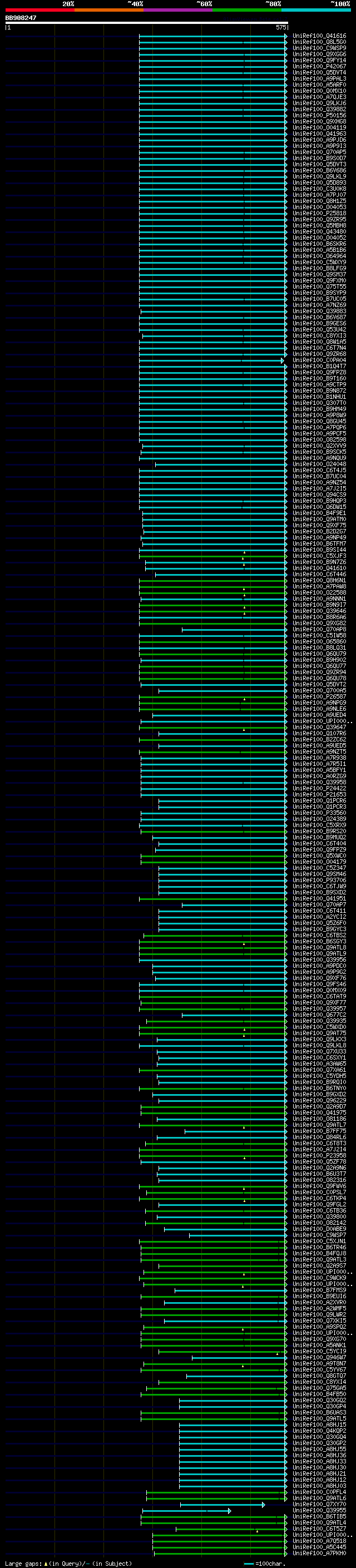This screenshot has height=1568, width=356.
Task: Click the cyan ~100% identity legend bar
Action: pyautogui.click(x=316, y=10)
